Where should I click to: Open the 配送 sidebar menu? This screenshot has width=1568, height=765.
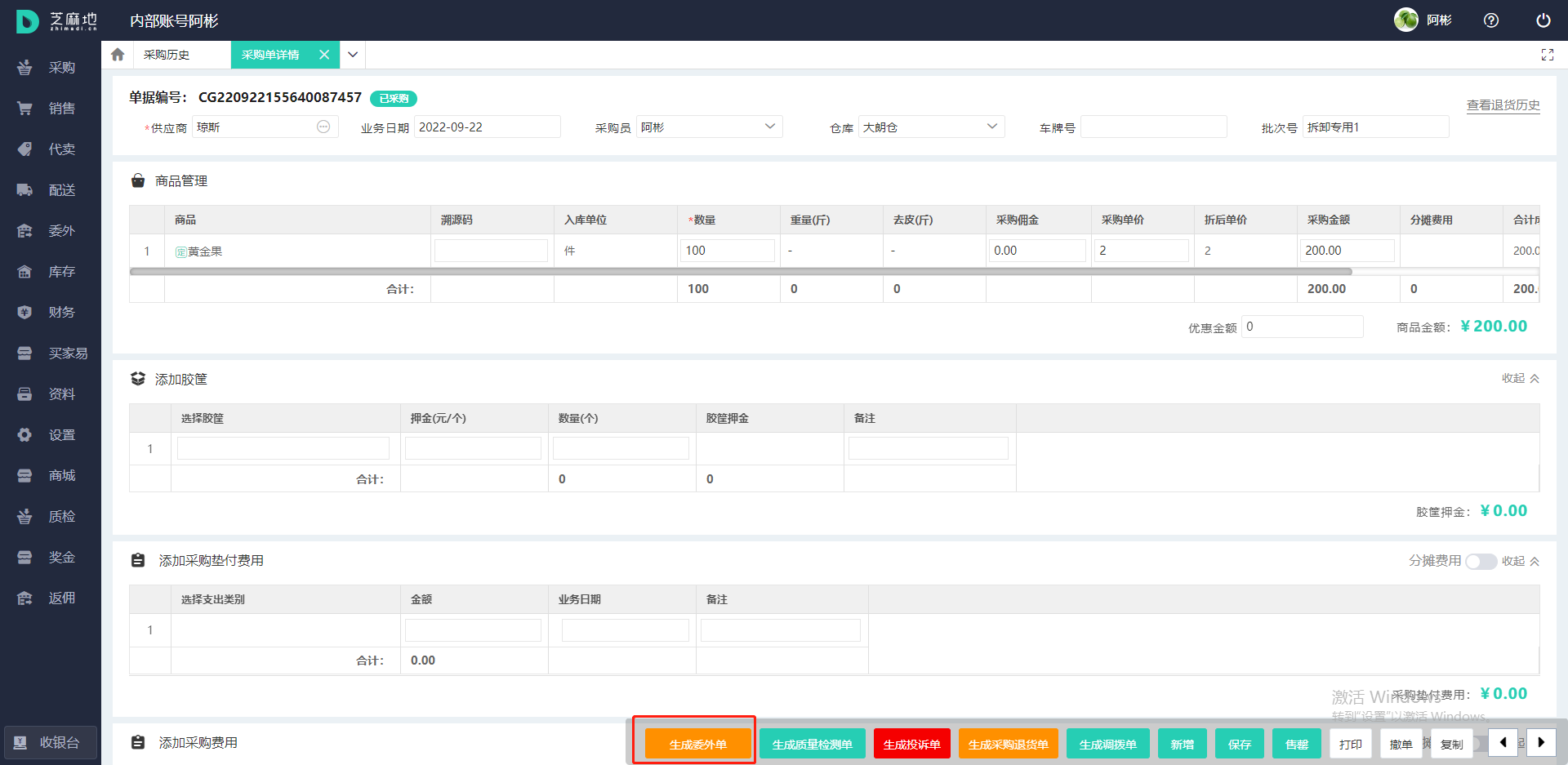point(51,190)
